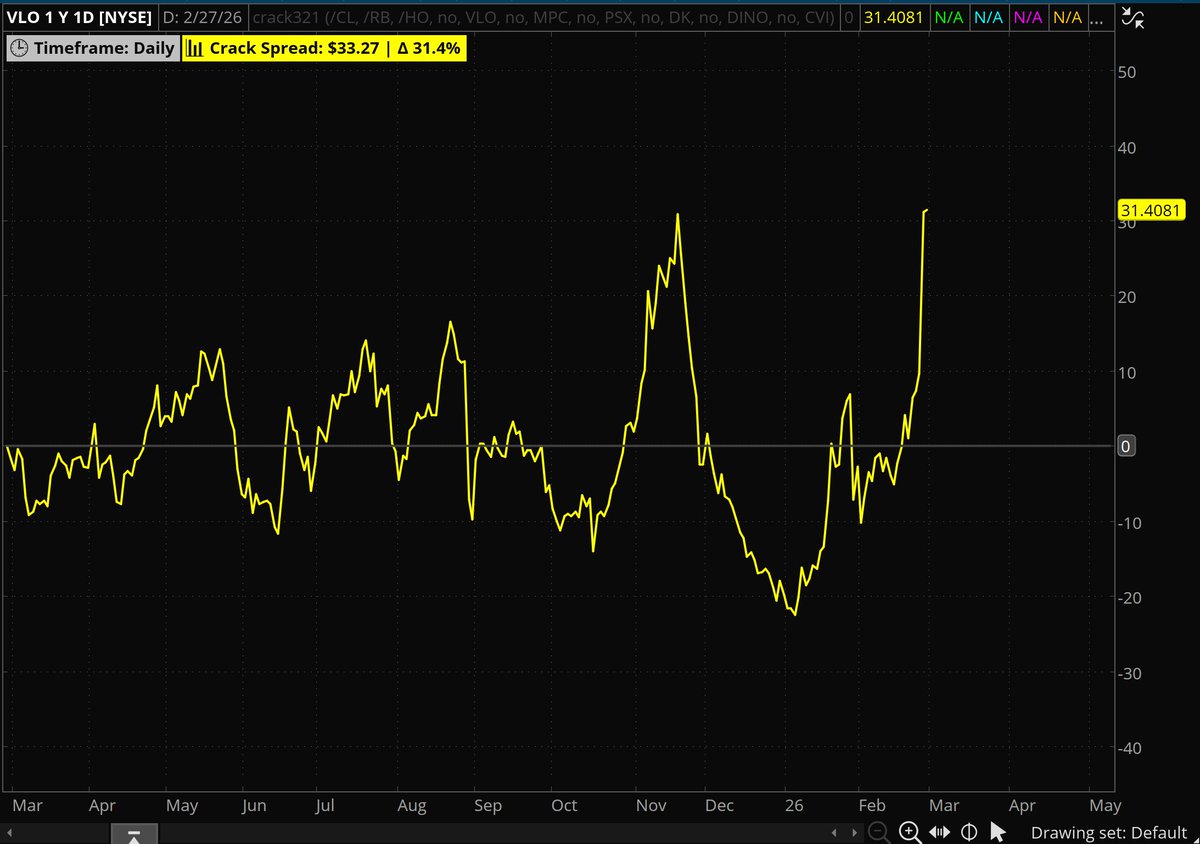Screen dimensions: 1200x844
Task: Open the Drawing set: Default menu
Action: tap(1109, 832)
